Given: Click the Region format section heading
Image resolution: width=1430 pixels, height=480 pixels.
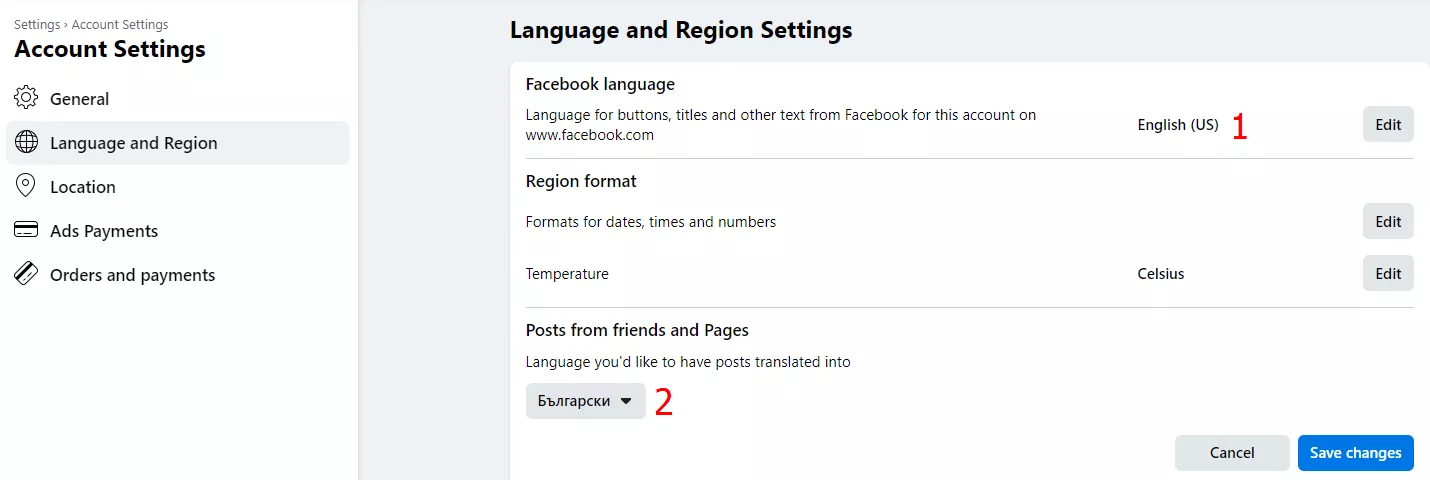Looking at the screenshot, I should pos(581,182).
